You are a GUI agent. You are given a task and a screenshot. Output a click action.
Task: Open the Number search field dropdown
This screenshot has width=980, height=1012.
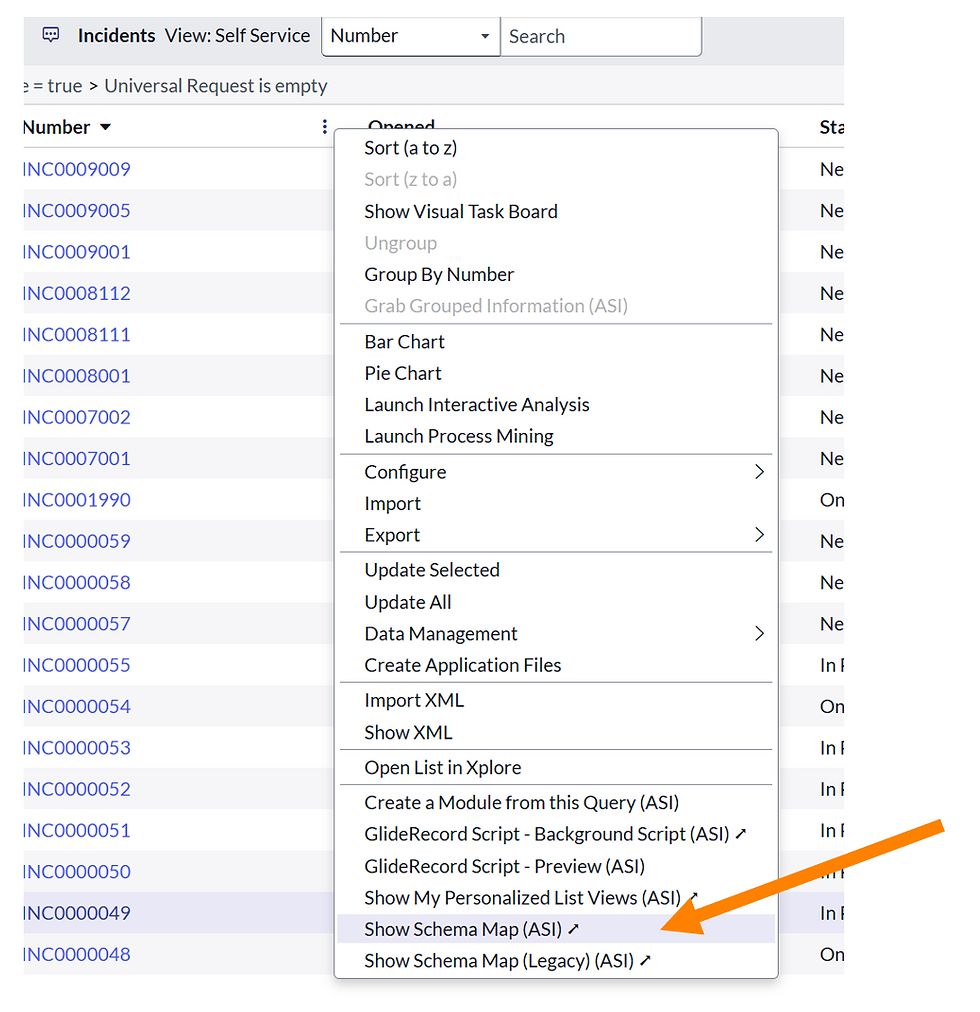pos(410,36)
